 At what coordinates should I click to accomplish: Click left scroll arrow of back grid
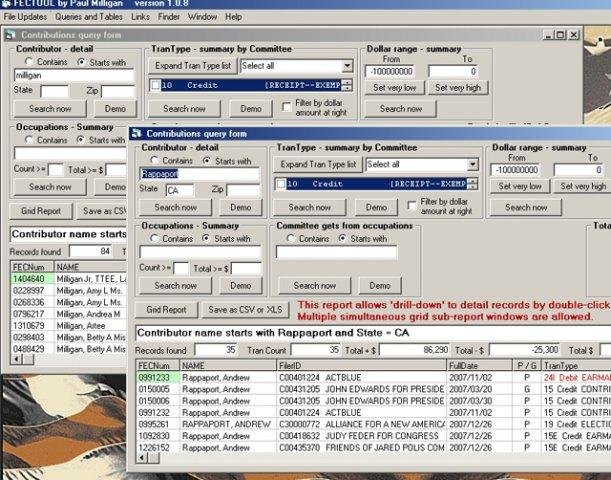16,359
